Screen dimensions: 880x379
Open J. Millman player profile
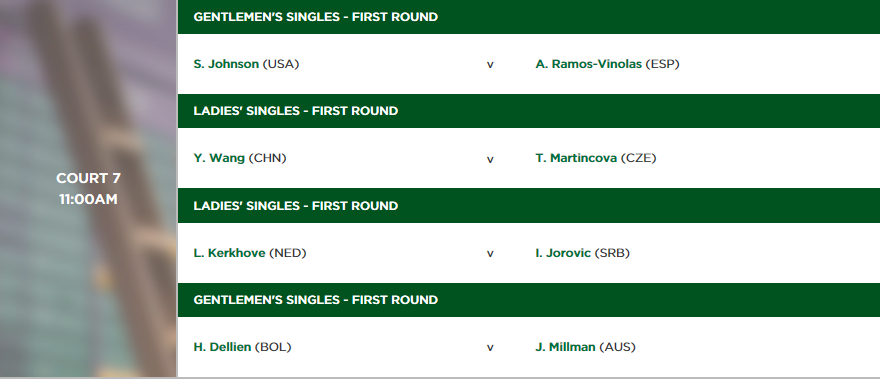click(565, 347)
